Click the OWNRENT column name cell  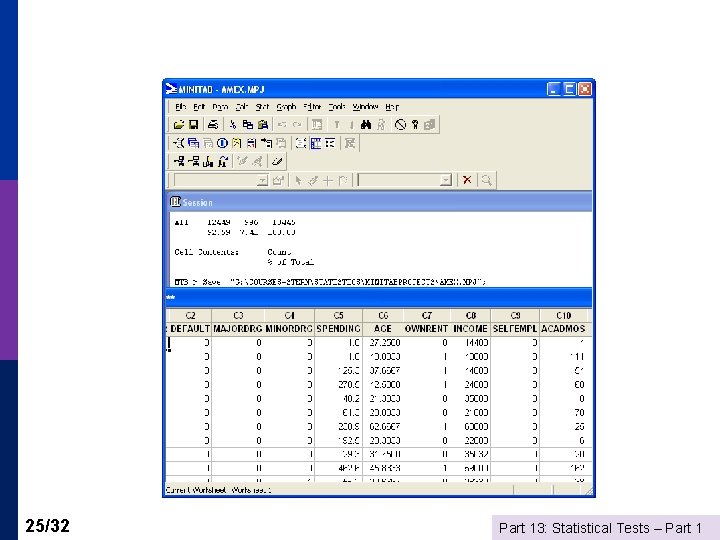pos(427,329)
